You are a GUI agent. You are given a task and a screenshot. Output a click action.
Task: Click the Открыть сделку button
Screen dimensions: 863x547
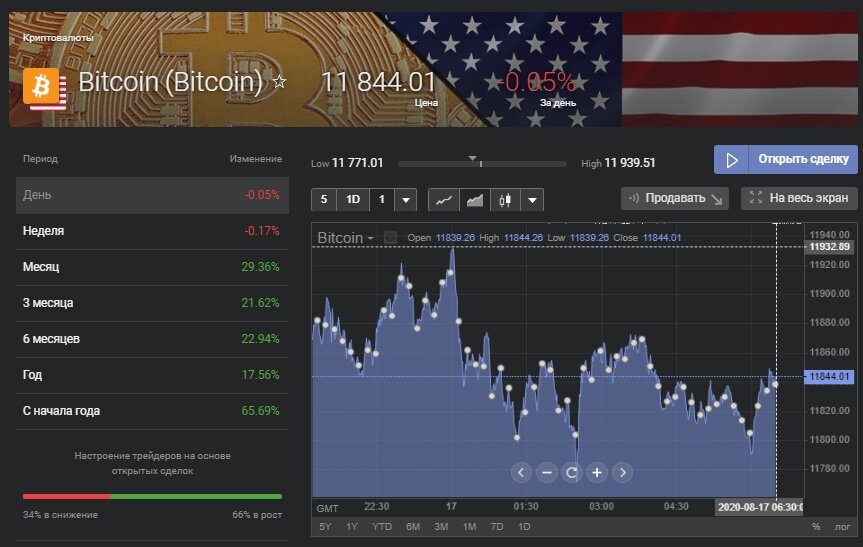[785, 159]
